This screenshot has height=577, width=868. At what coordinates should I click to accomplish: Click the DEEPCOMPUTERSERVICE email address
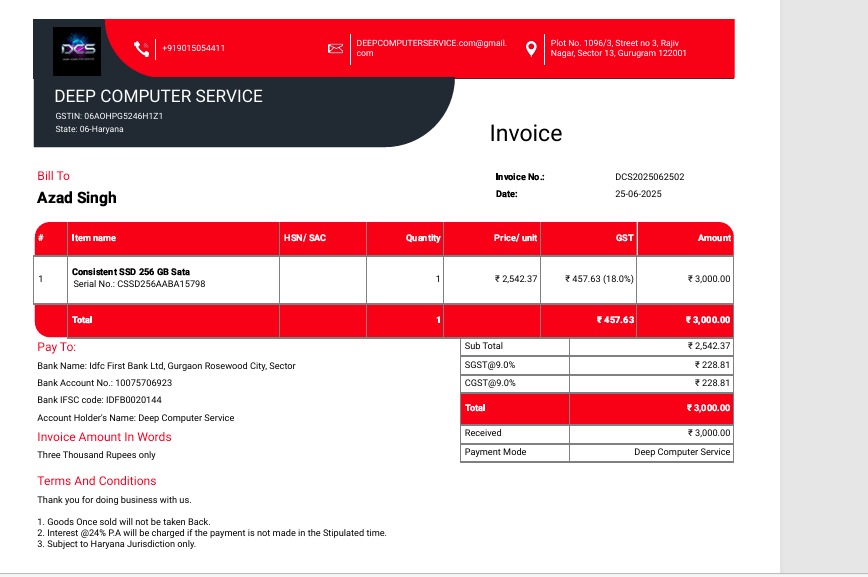click(x=430, y=48)
